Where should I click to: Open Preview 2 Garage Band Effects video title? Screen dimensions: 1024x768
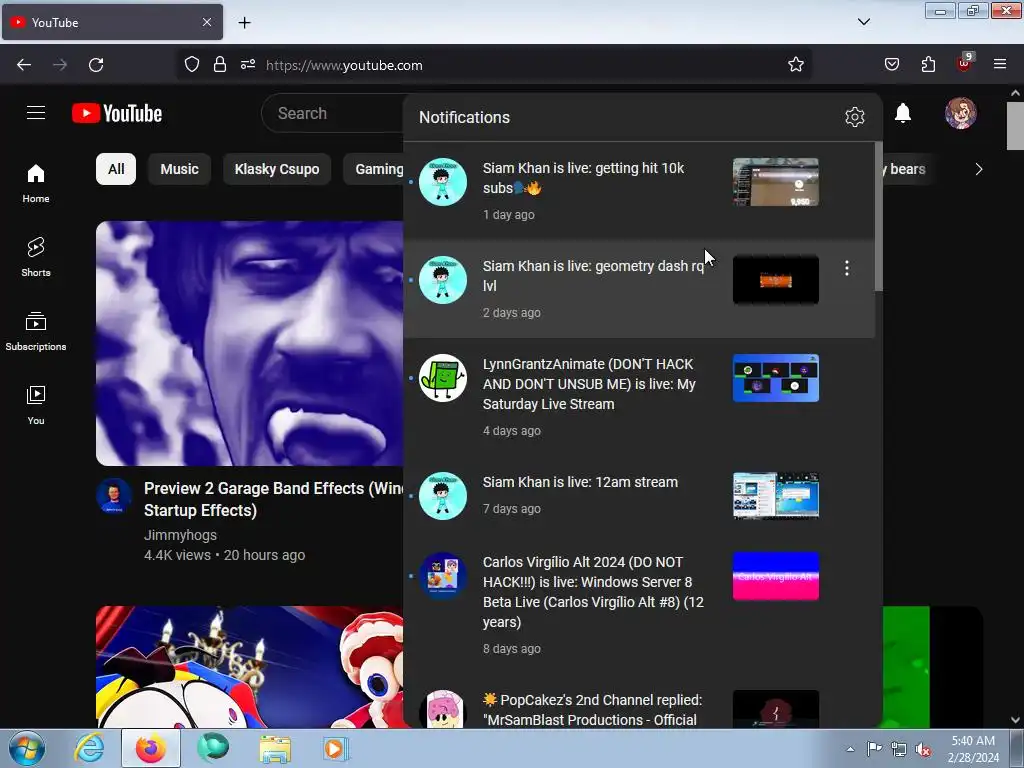(x=273, y=499)
